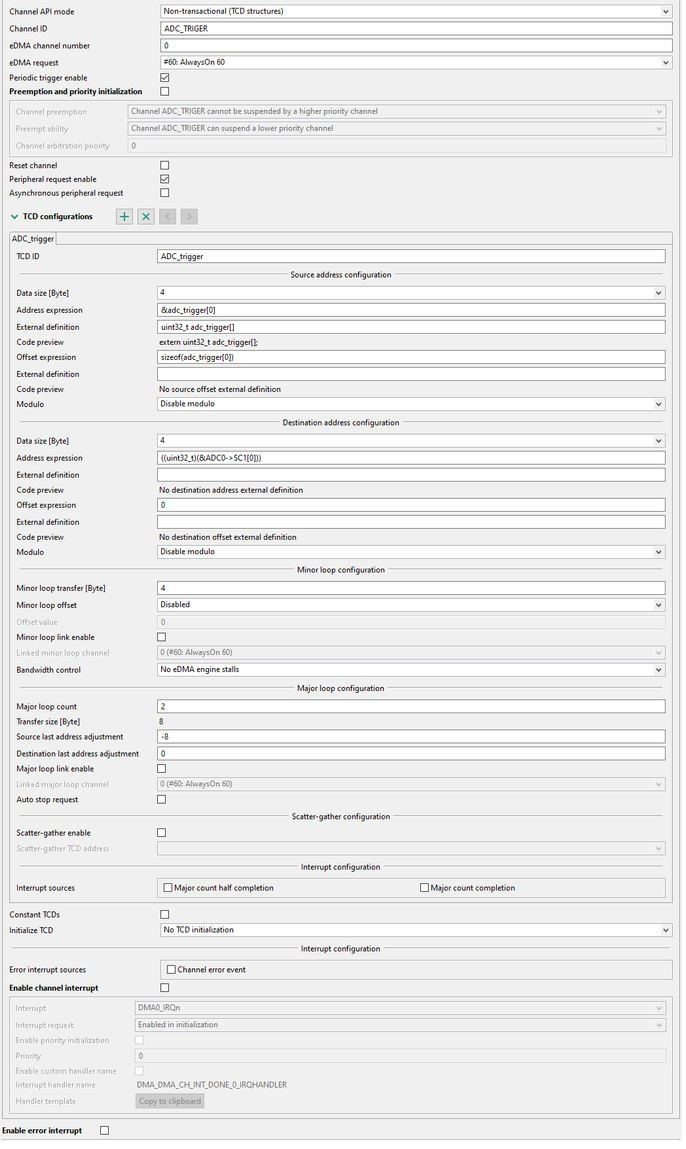The image size is (686, 1149).
Task: Disable Periodic trigger enable
Action: pyautogui.click(x=163, y=78)
